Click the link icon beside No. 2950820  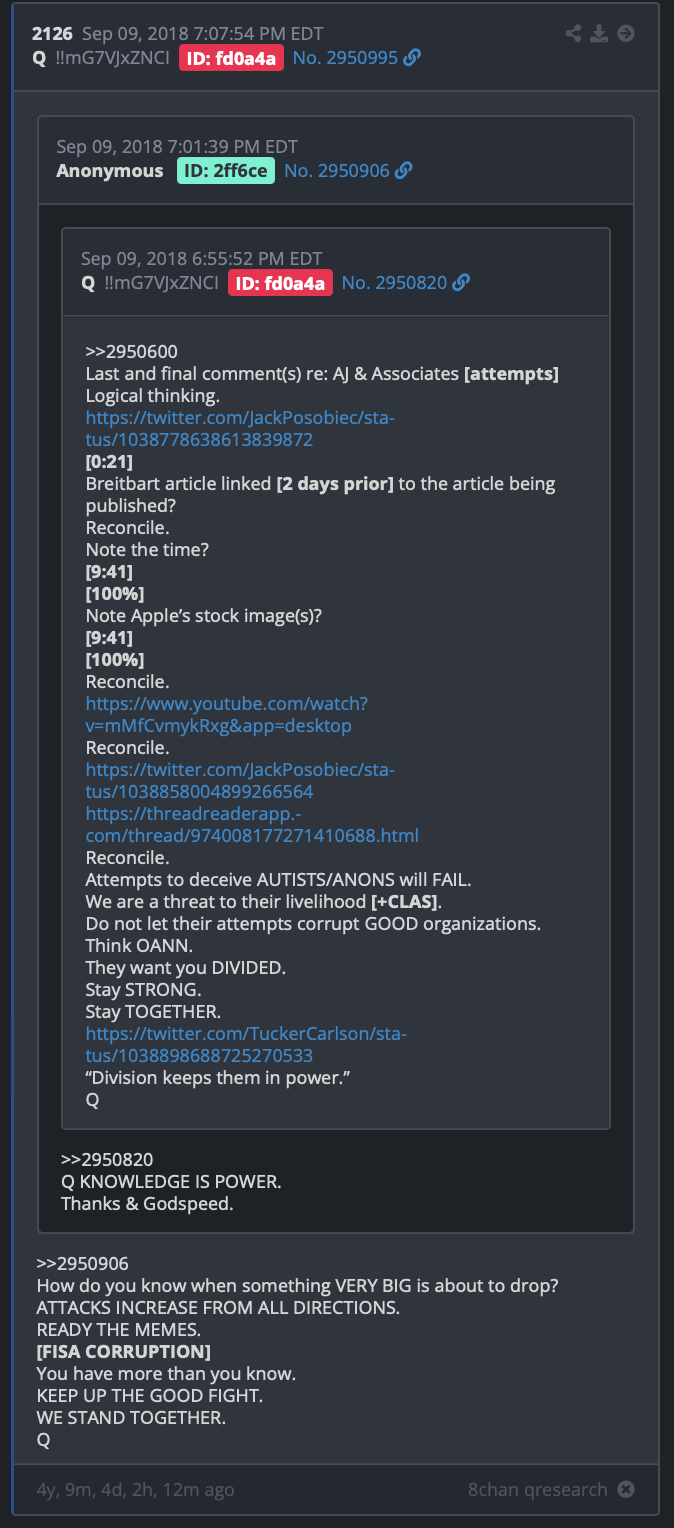click(461, 283)
